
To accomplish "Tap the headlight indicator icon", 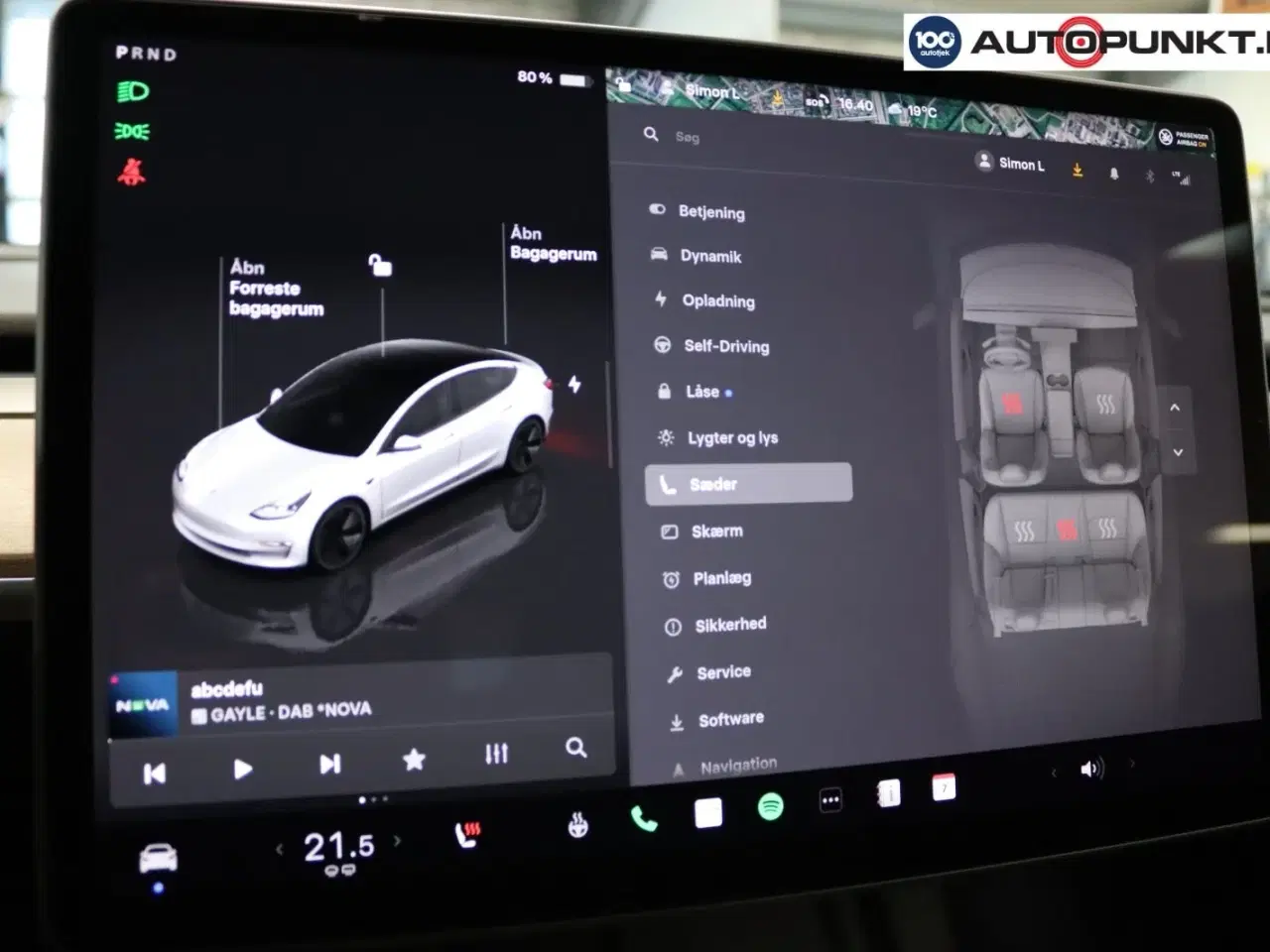I will click(x=132, y=92).
